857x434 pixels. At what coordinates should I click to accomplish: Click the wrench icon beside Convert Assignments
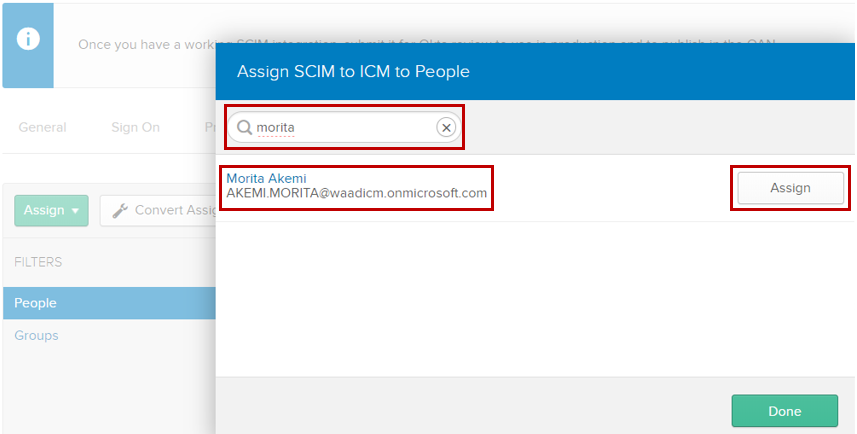pyautogui.click(x=120, y=210)
